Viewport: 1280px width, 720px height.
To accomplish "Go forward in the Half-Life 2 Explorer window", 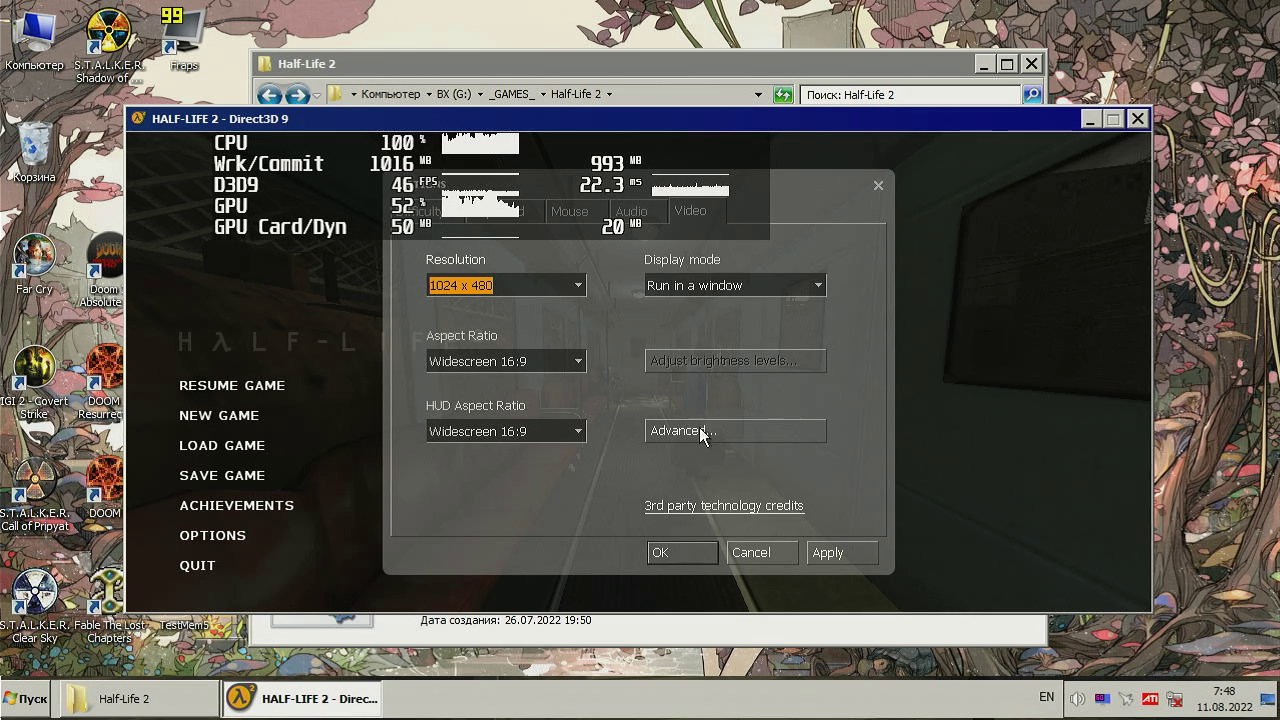I will 296,94.
